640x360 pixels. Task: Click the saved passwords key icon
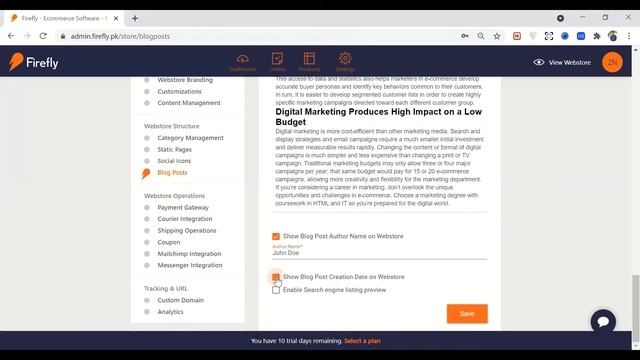(465, 36)
